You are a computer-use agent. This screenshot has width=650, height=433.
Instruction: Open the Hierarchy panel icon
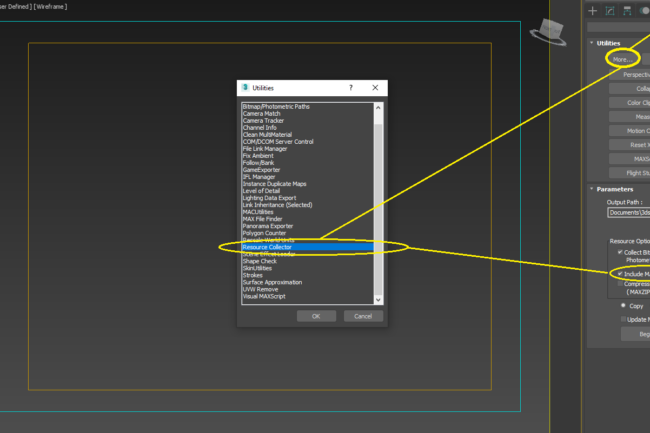tap(627, 11)
